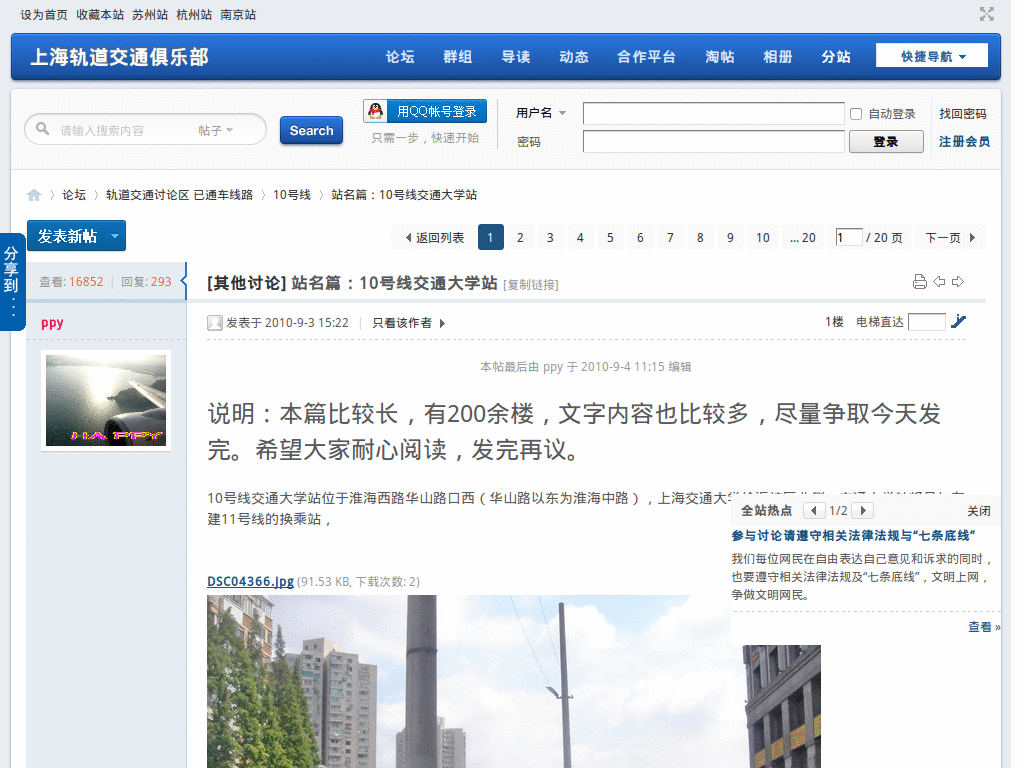This screenshot has width=1024, height=768.
Task: Click 论坛 breadcrumb link
Action: [x=74, y=195]
